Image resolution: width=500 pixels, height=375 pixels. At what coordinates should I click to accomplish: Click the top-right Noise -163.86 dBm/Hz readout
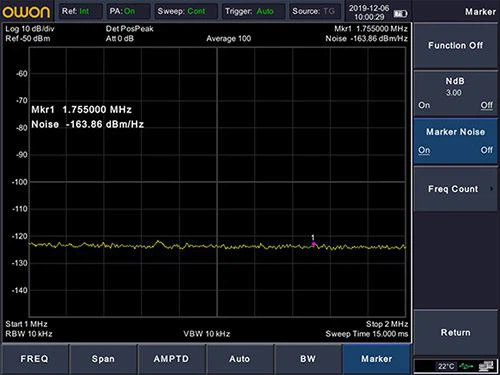[x=366, y=39]
